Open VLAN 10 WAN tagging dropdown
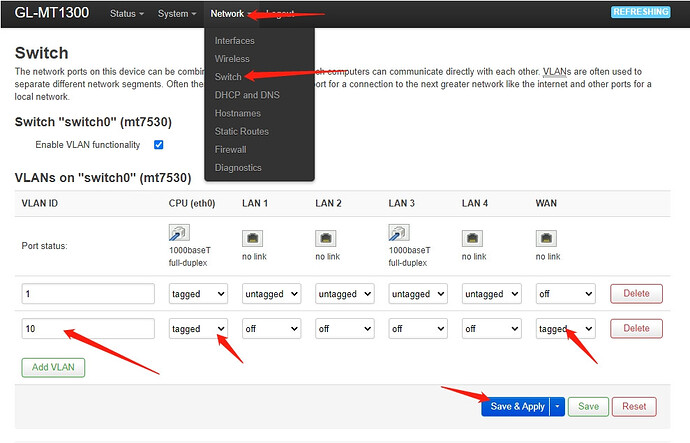This screenshot has width=690, height=443. pos(565,328)
